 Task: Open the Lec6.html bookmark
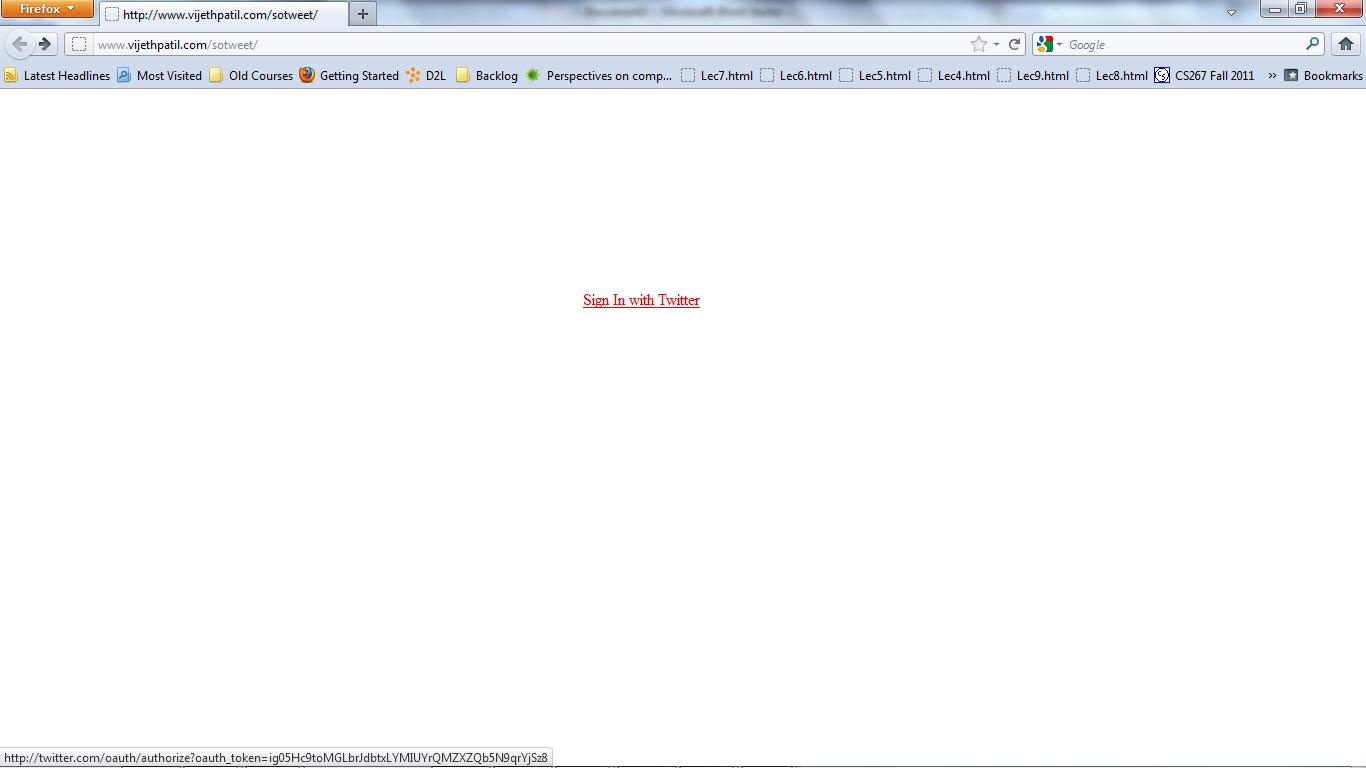[x=796, y=75]
